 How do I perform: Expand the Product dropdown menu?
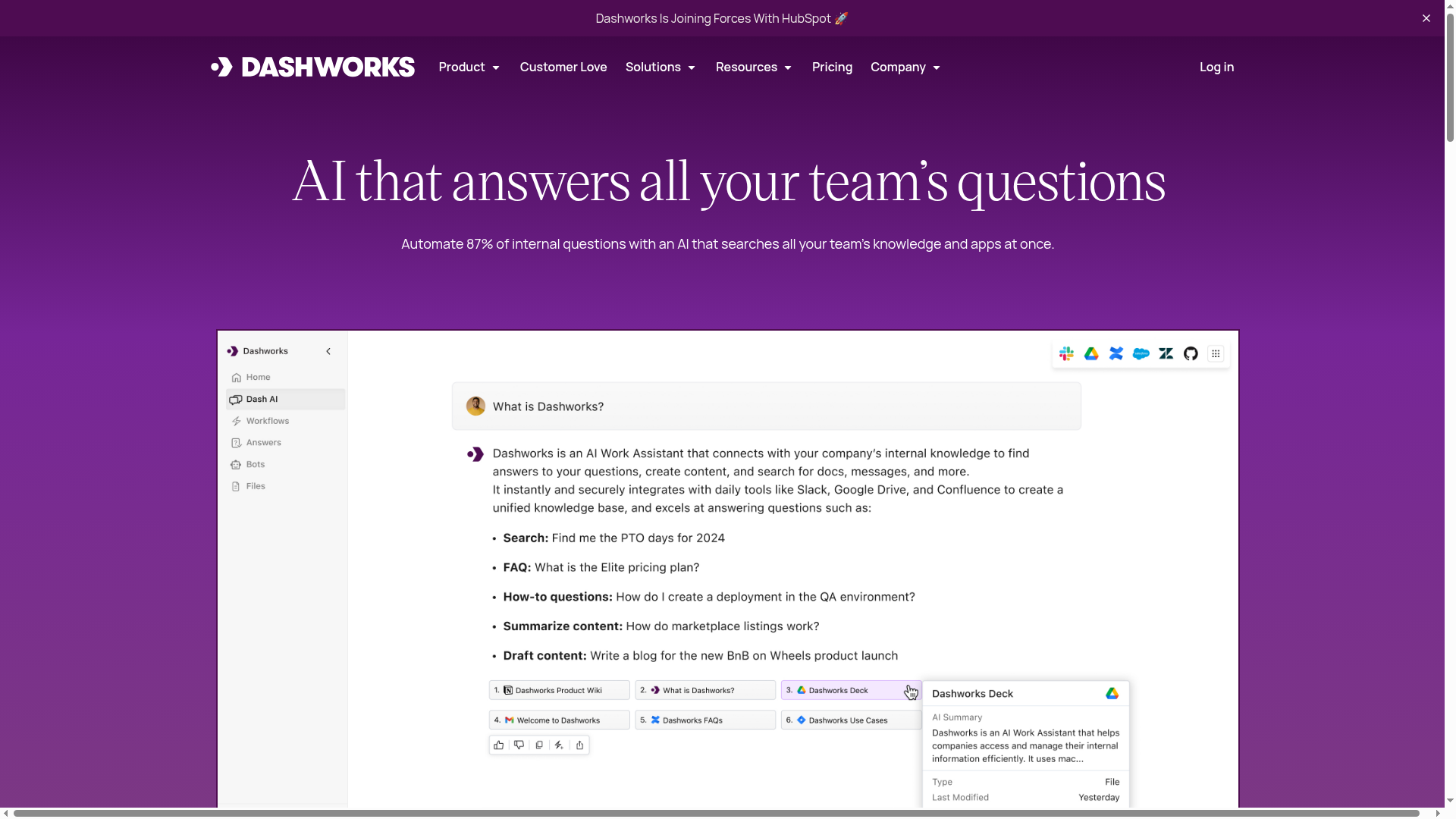click(469, 67)
